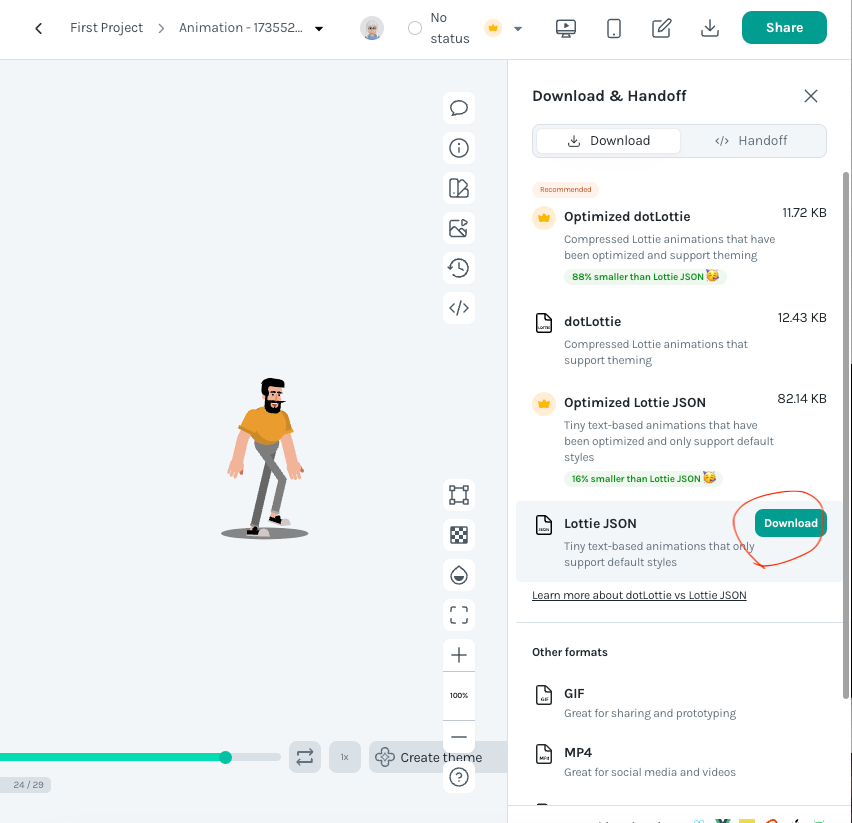
Task: Open the info circle icon
Action: [x=459, y=148]
